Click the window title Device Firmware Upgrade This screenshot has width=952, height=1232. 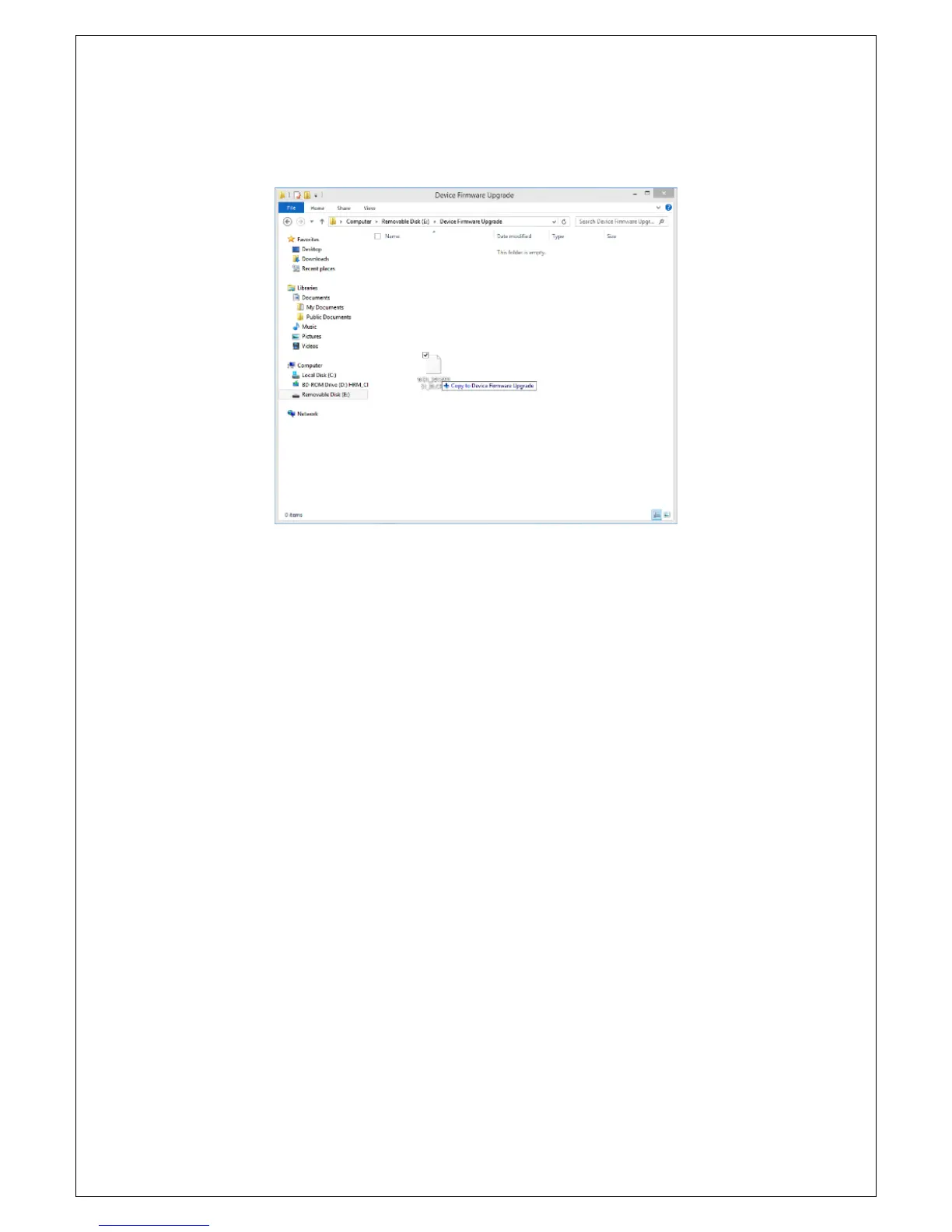pyautogui.click(x=474, y=195)
